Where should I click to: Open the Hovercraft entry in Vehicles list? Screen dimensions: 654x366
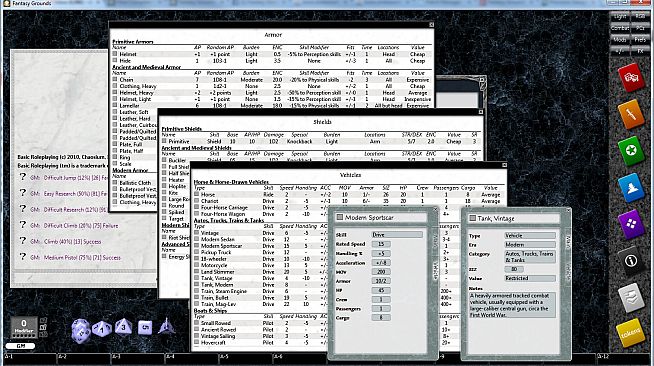pyautogui.click(x=213, y=342)
